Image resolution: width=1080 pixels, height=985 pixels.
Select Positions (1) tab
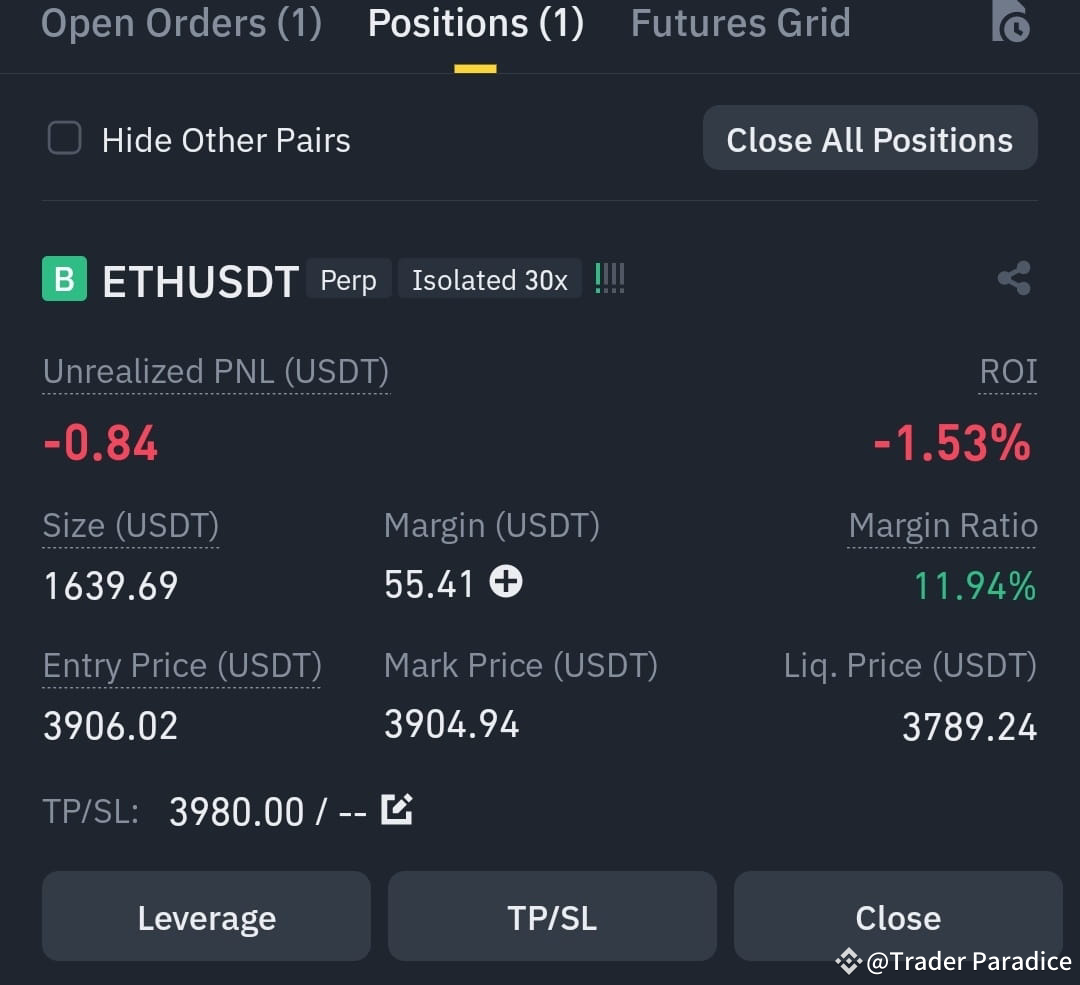476,23
